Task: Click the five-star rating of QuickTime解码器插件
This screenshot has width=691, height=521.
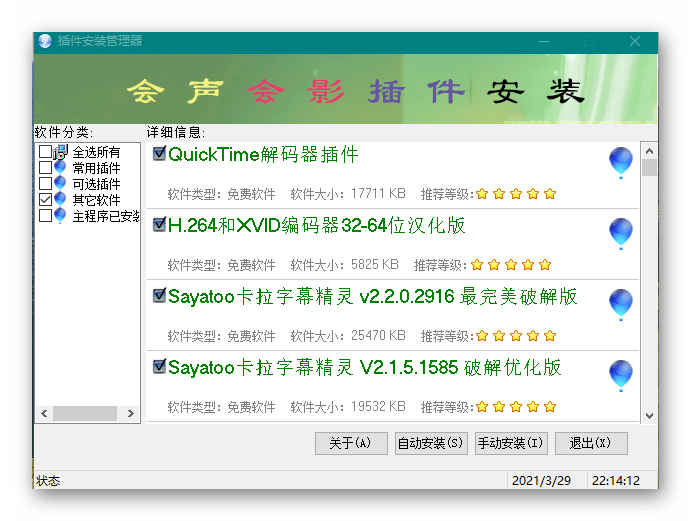Action: pyautogui.click(x=516, y=194)
